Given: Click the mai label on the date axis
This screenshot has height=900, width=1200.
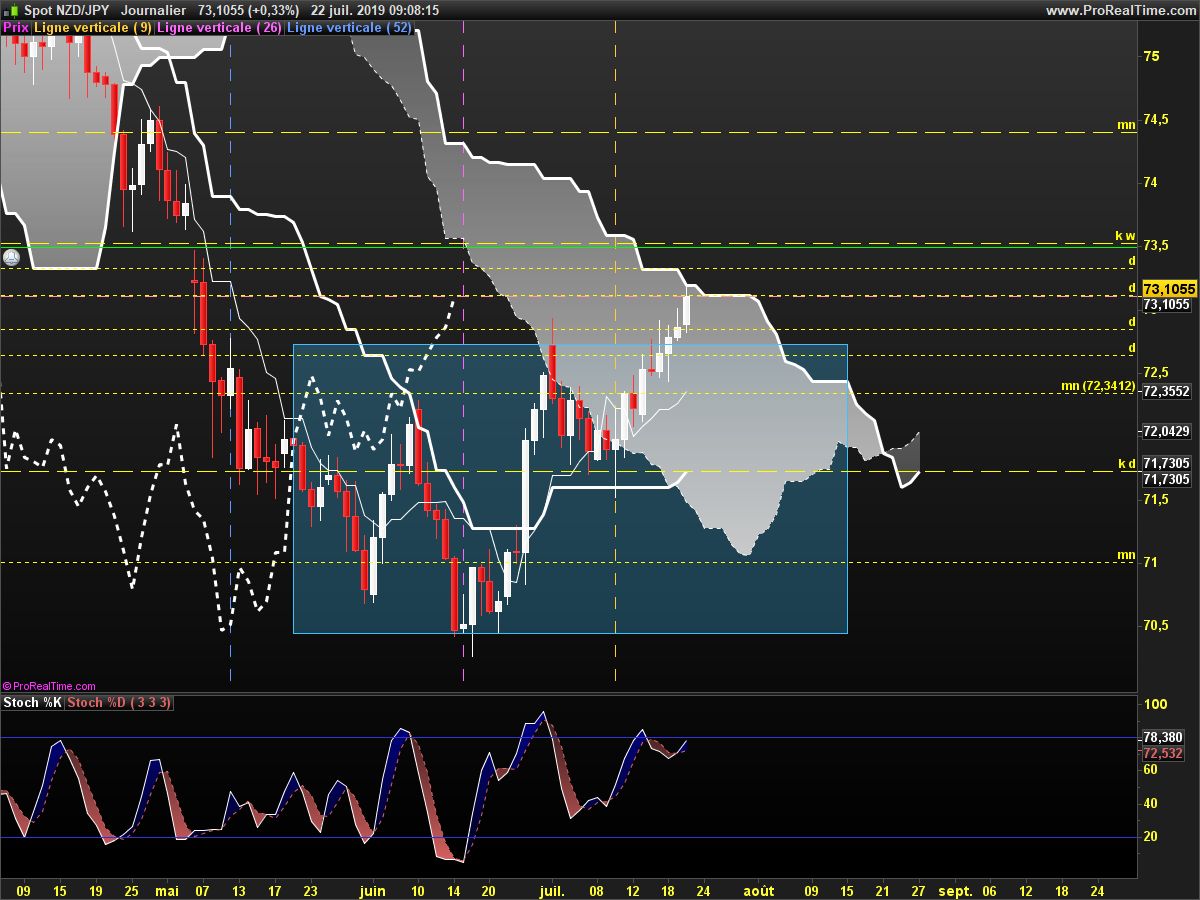Looking at the screenshot, I should pyautogui.click(x=166, y=889).
